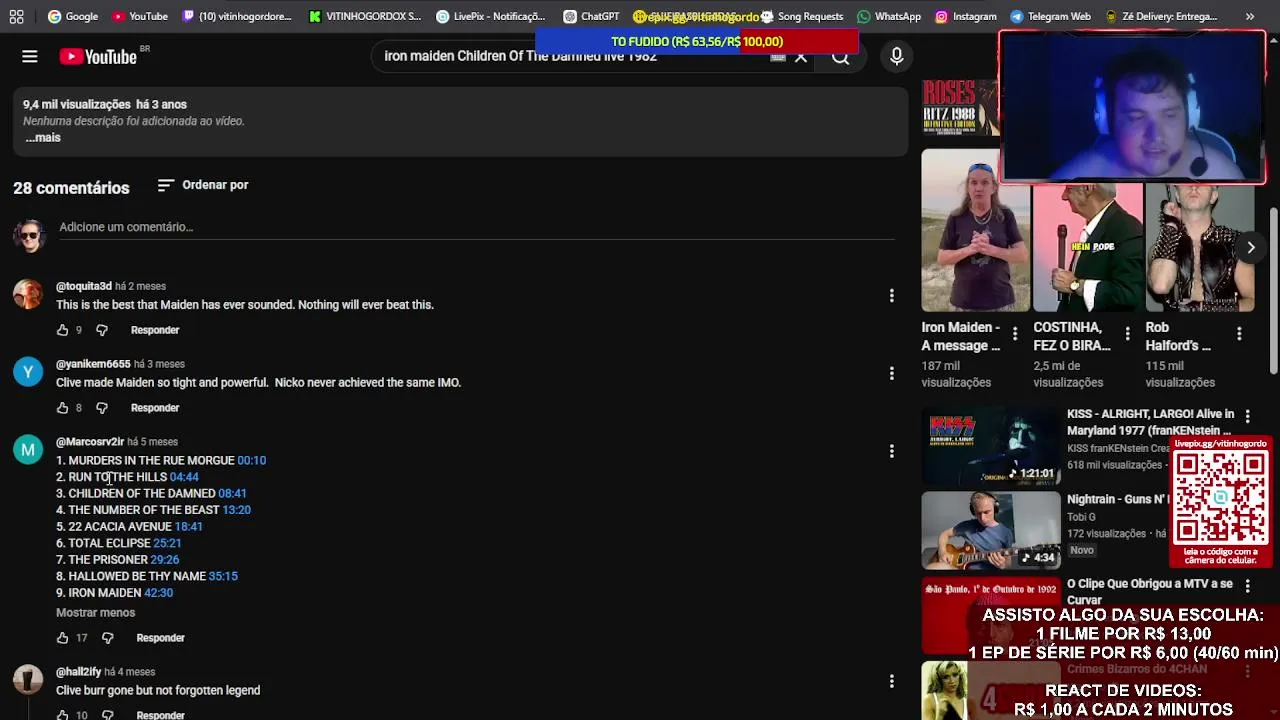1280x720 pixels.
Task: Show more bookmarks with double chevron
Action: pyautogui.click(x=1250, y=16)
